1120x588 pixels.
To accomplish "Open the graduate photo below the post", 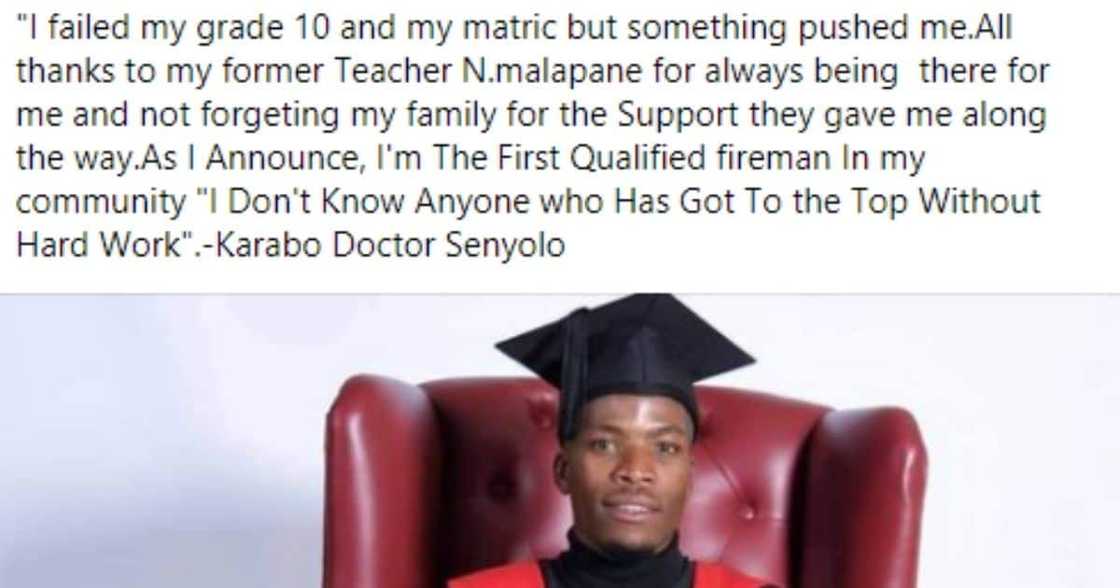I will click(560, 441).
